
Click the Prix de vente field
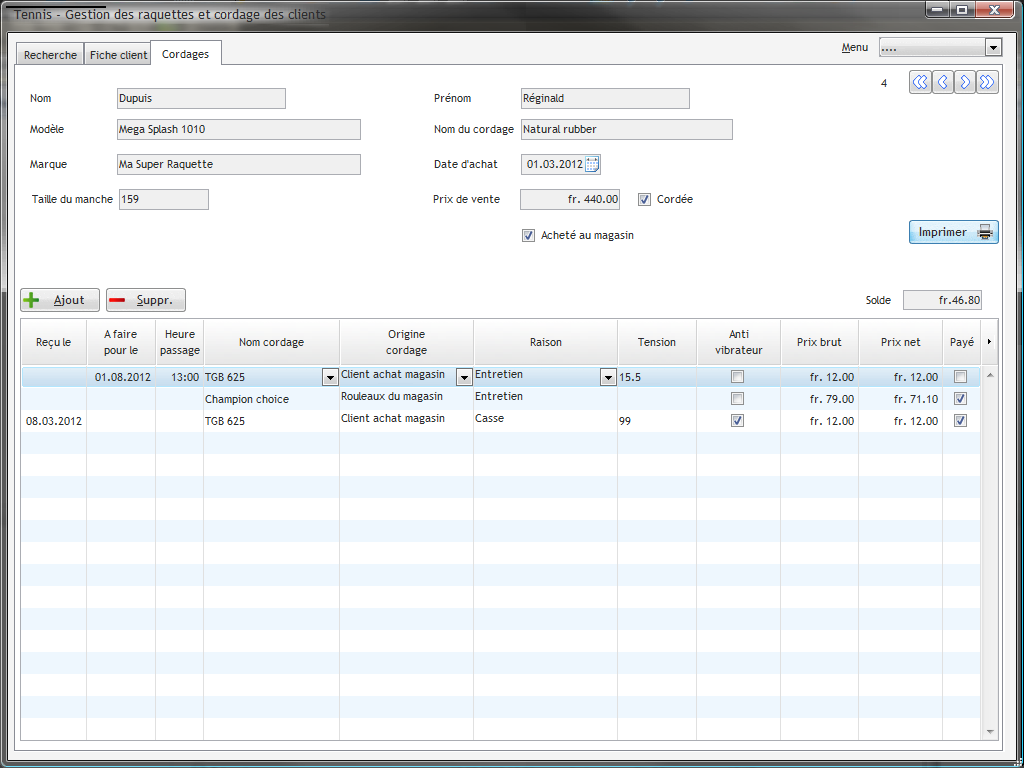coord(569,200)
